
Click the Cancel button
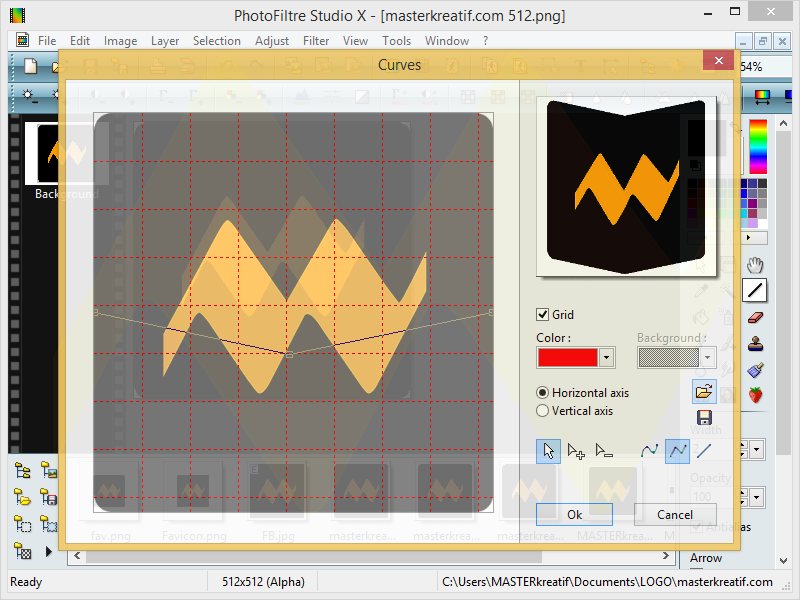click(674, 514)
